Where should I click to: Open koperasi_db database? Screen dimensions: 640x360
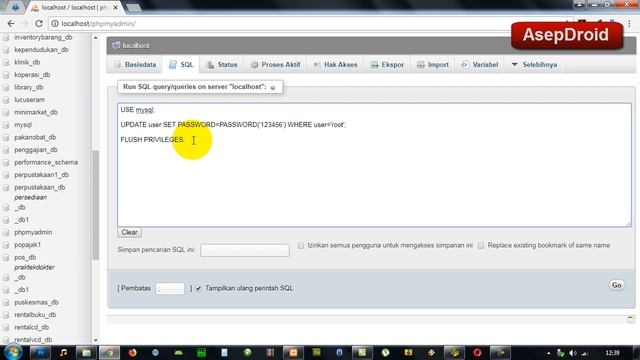[32, 75]
